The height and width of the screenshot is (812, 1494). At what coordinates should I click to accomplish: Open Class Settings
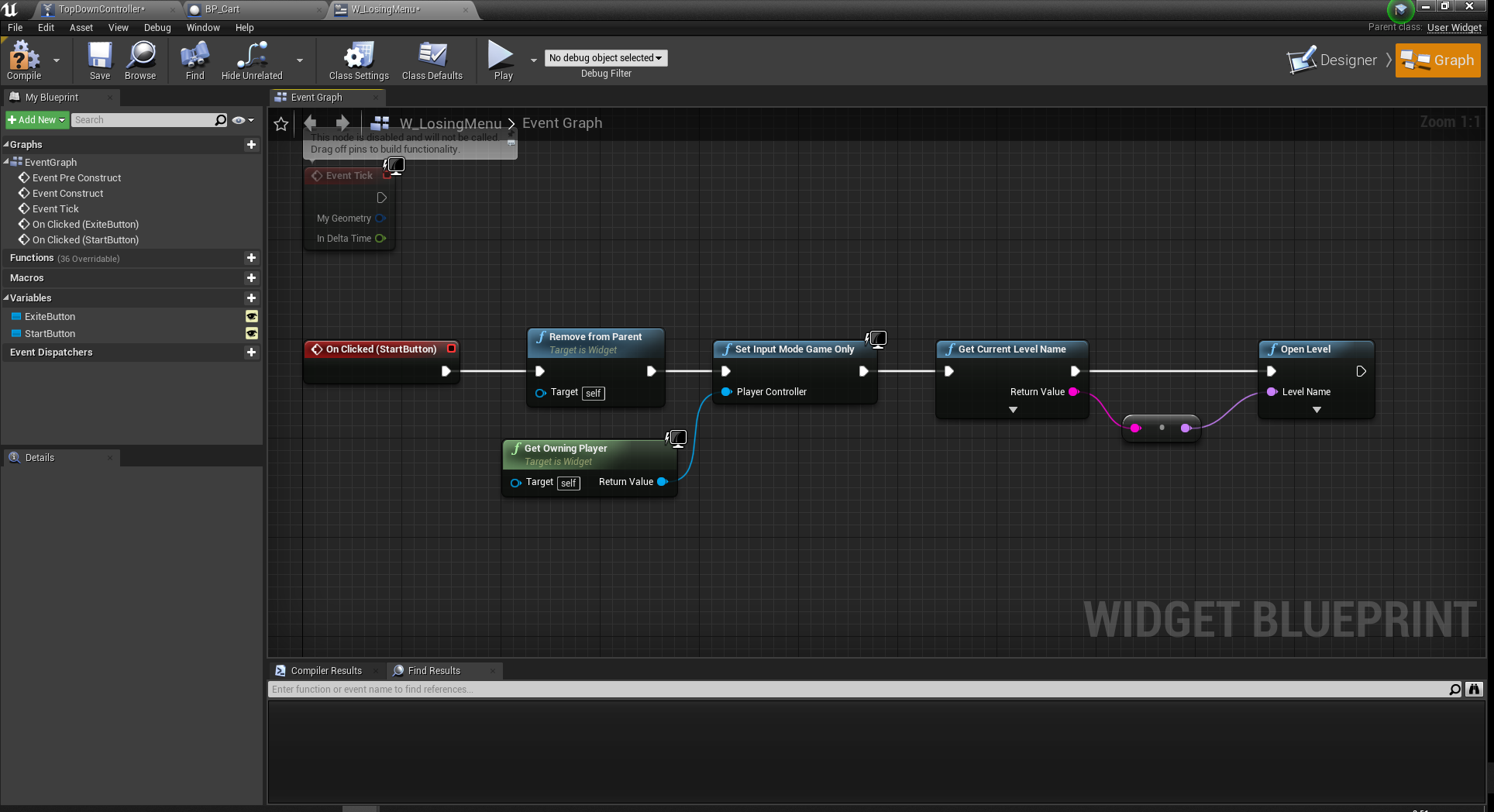click(359, 60)
